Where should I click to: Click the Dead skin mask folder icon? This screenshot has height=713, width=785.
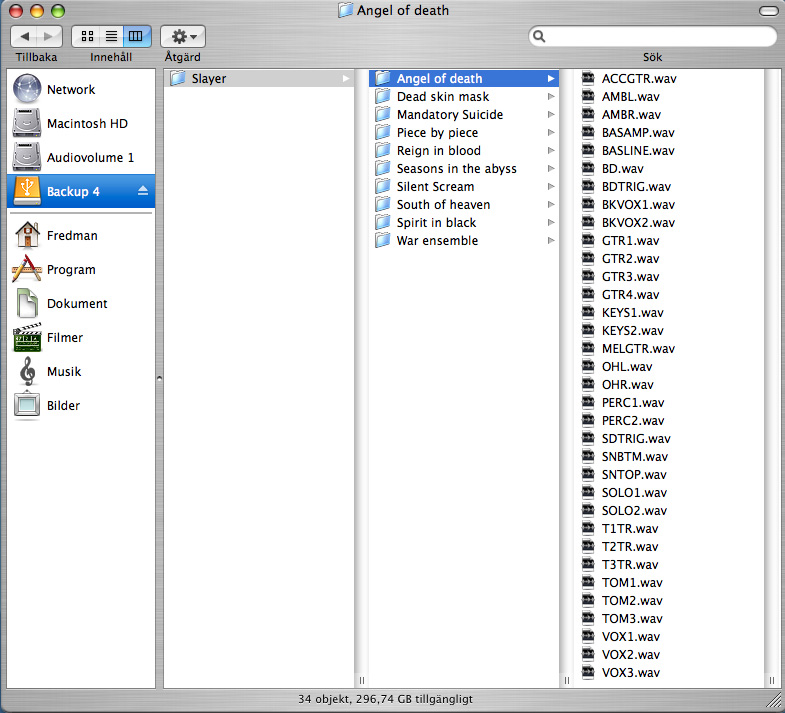(x=383, y=96)
